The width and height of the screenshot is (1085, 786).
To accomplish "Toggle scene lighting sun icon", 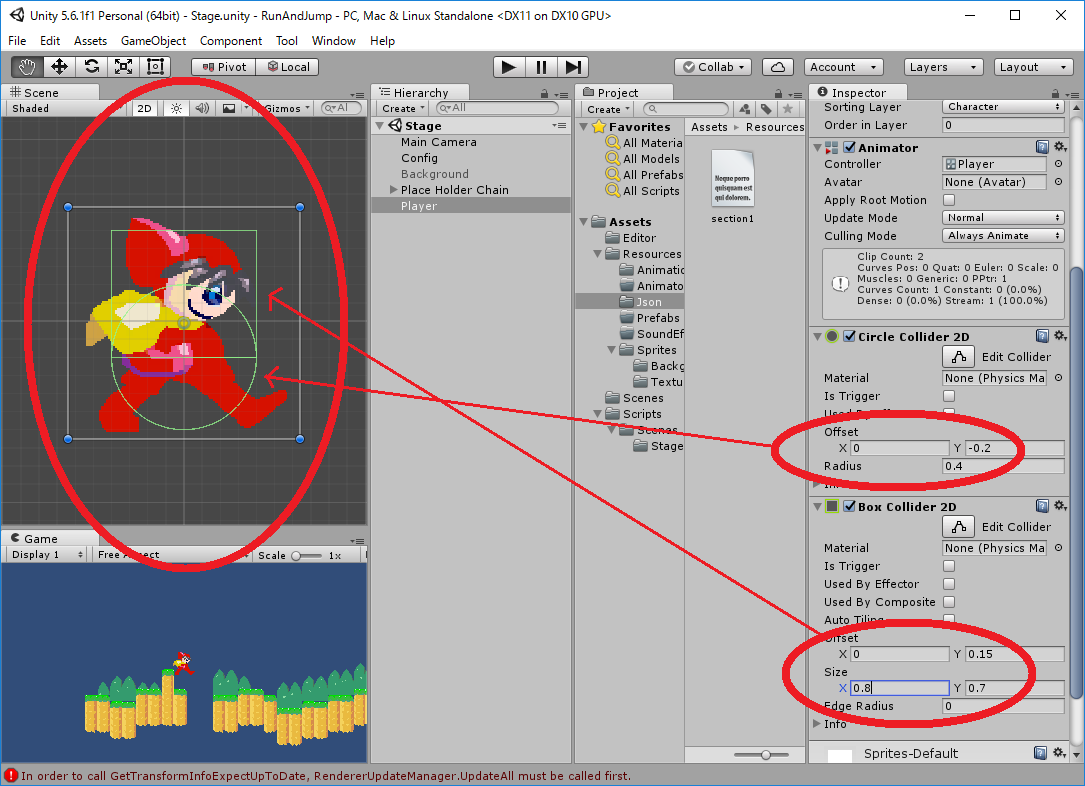I will tap(176, 109).
